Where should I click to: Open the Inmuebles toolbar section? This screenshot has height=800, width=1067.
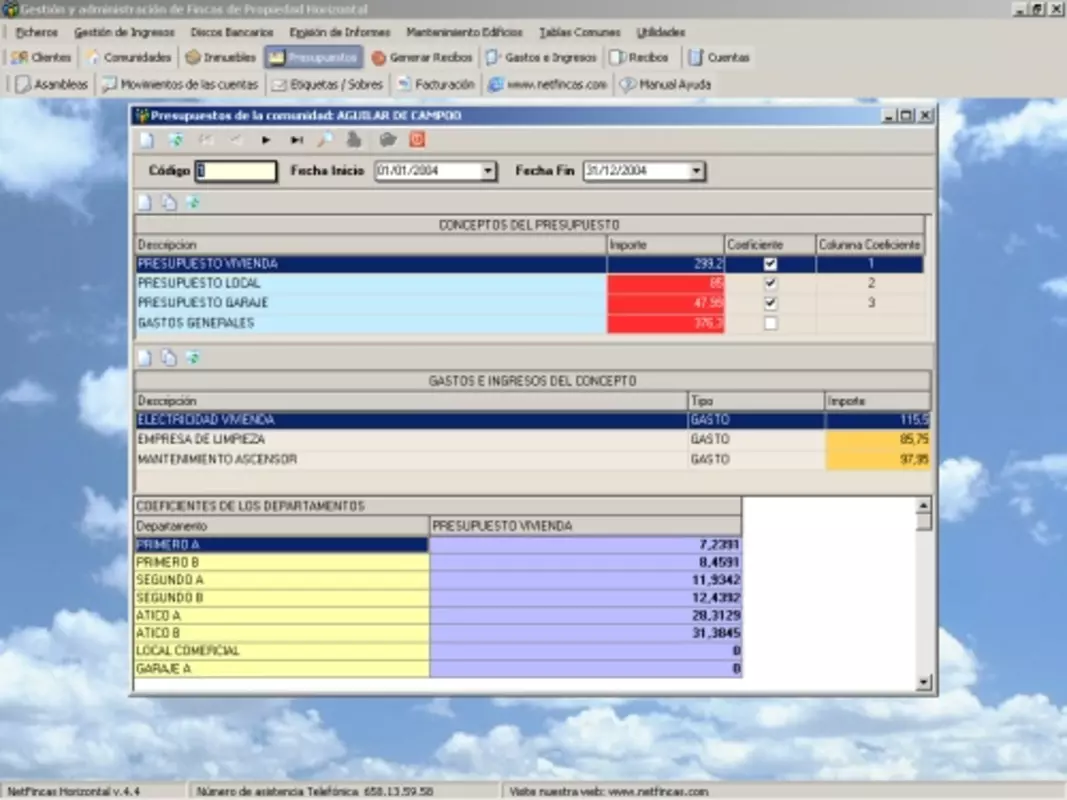(x=220, y=58)
